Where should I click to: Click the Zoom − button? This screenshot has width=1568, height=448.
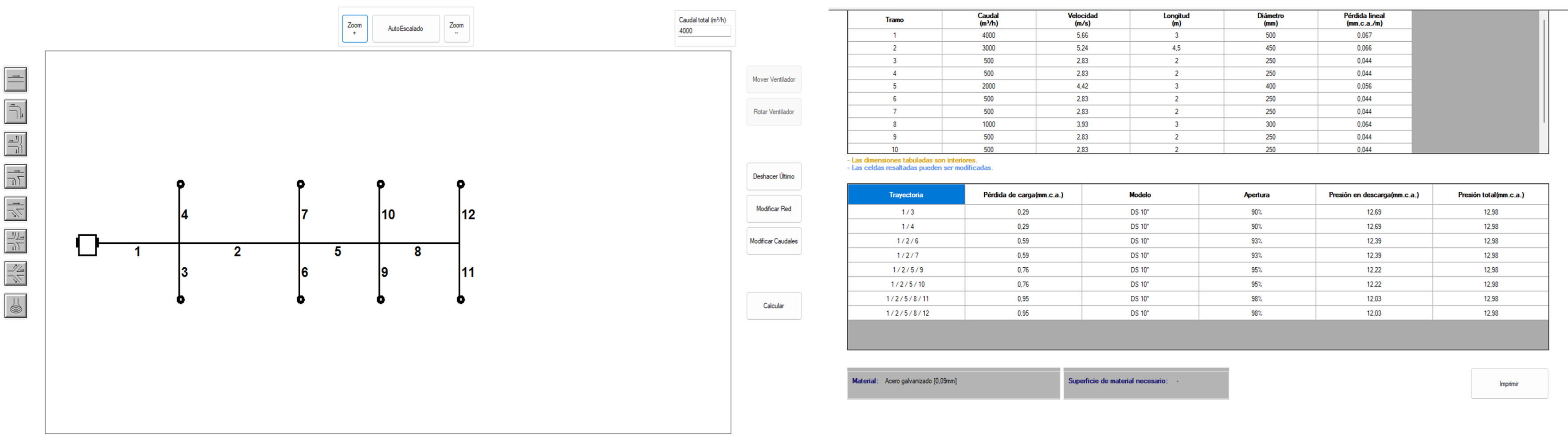coord(456,29)
